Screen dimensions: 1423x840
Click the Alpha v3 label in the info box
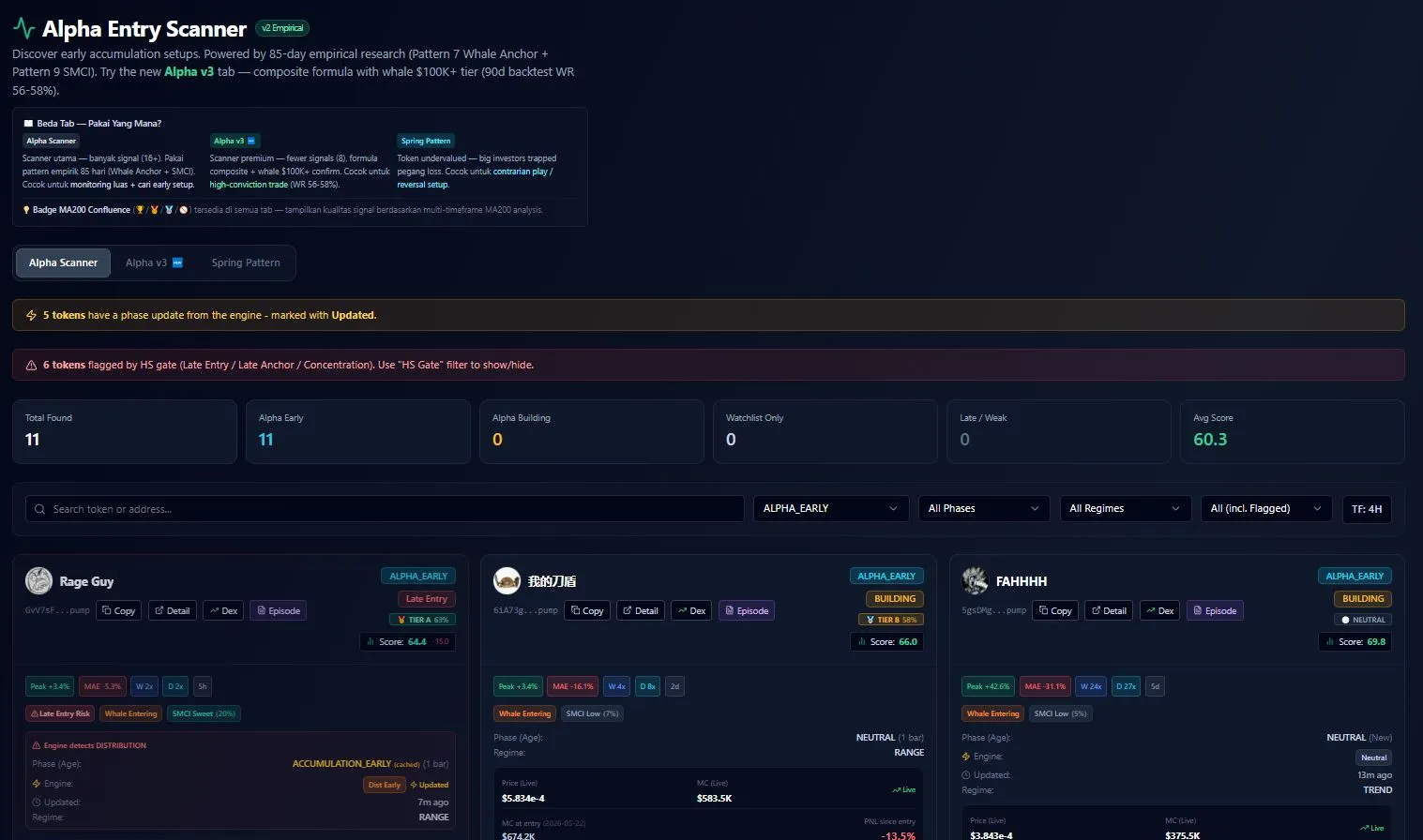click(235, 141)
